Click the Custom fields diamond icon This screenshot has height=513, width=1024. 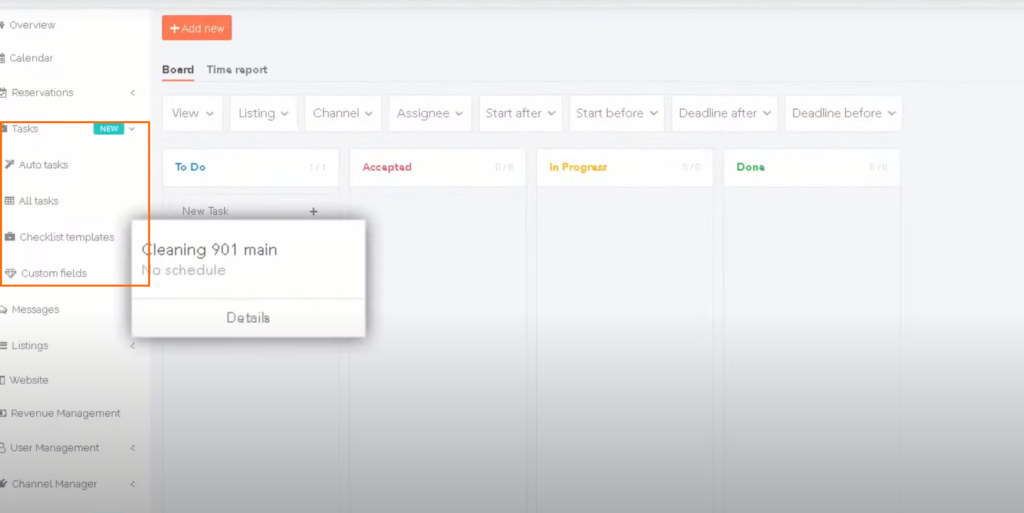[x=11, y=273]
